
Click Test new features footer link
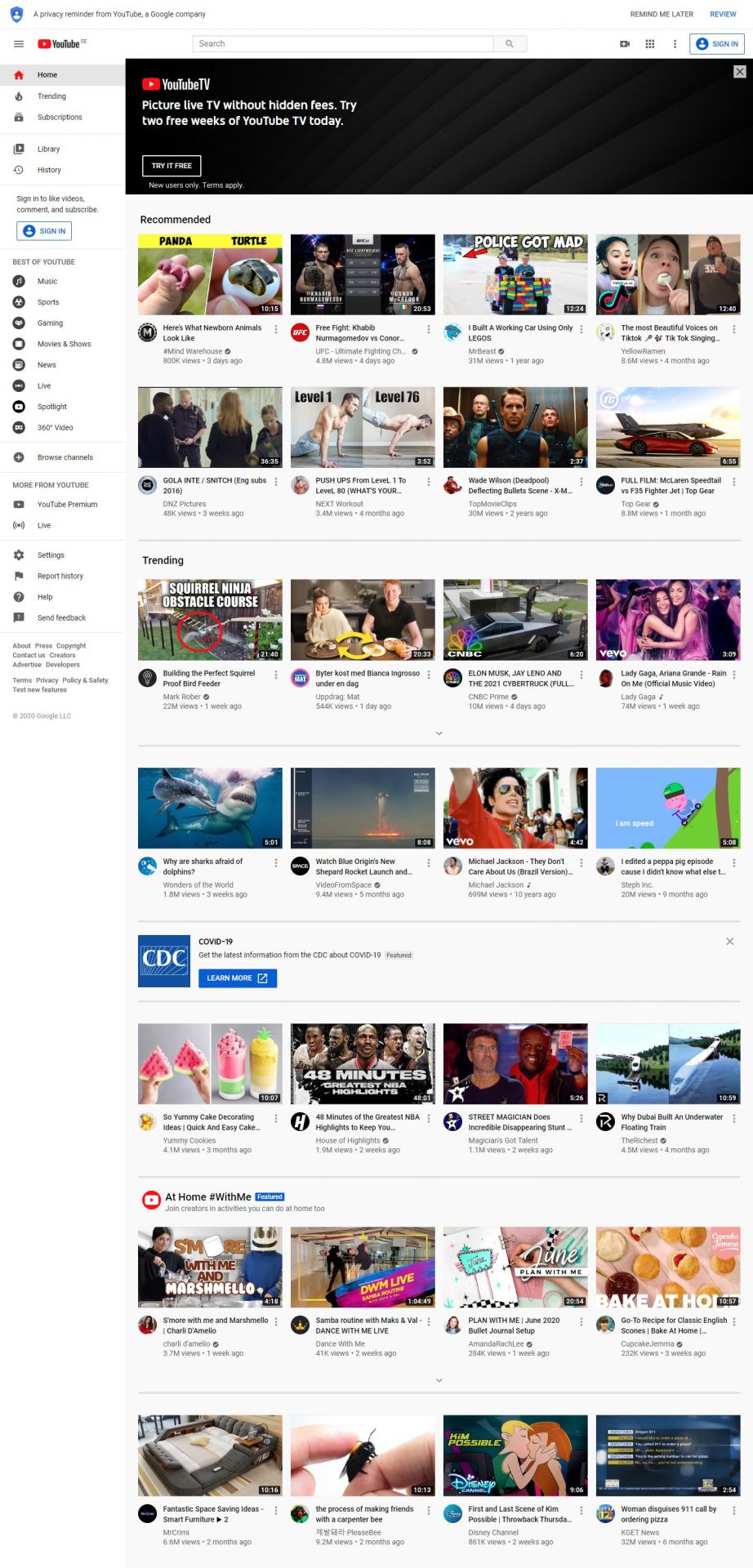pyautogui.click(x=40, y=690)
